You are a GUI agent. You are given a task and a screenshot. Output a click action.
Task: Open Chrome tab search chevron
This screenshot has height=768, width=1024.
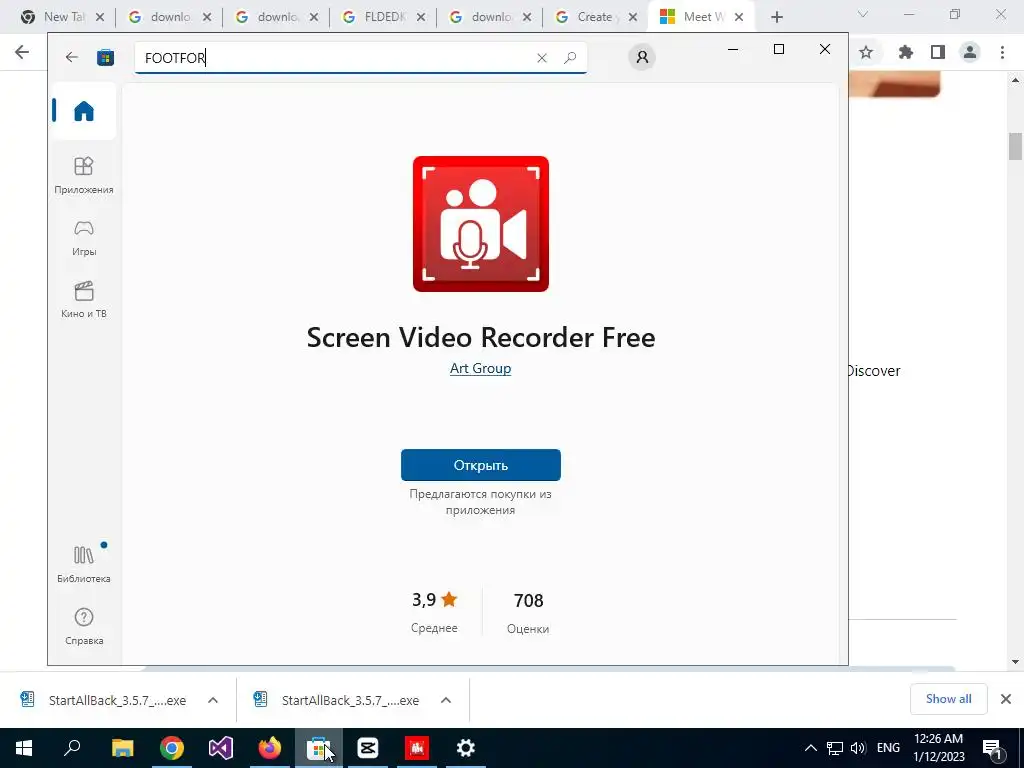coord(862,14)
